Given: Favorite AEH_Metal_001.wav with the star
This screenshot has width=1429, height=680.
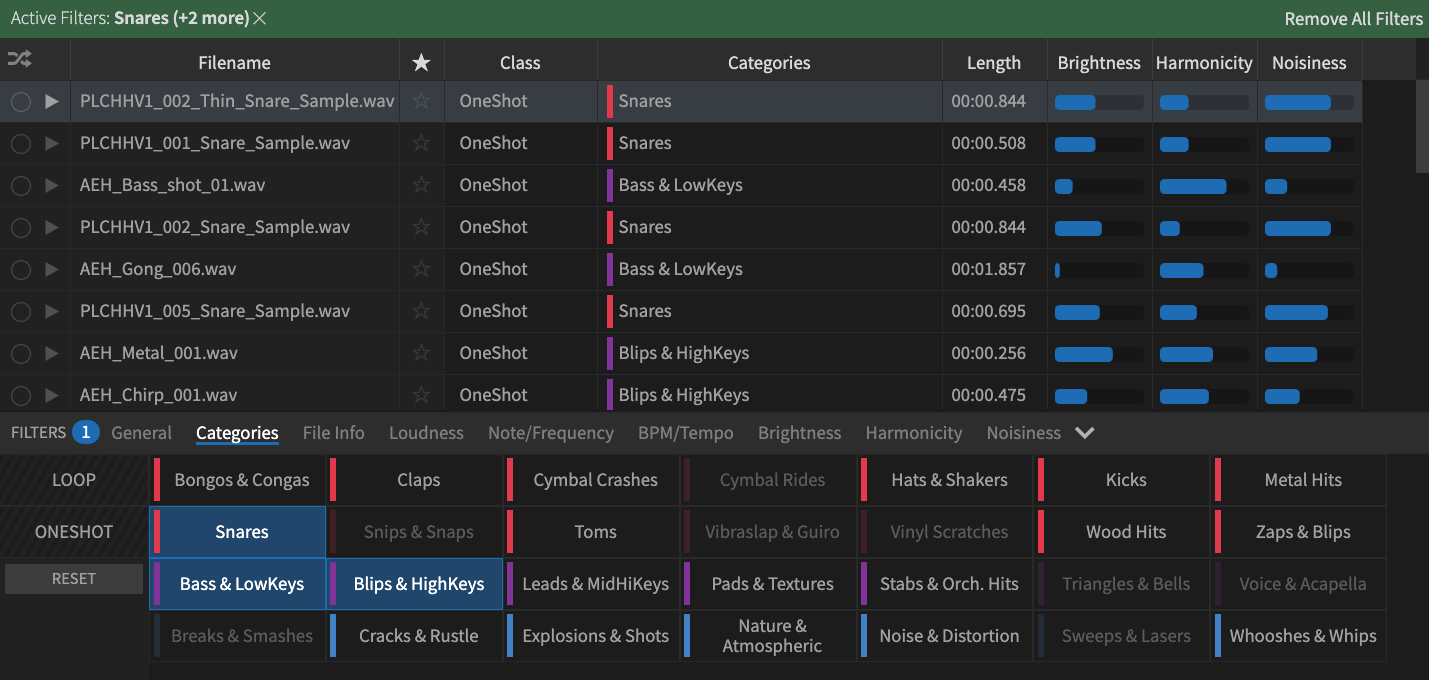Looking at the screenshot, I should [421, 353].
